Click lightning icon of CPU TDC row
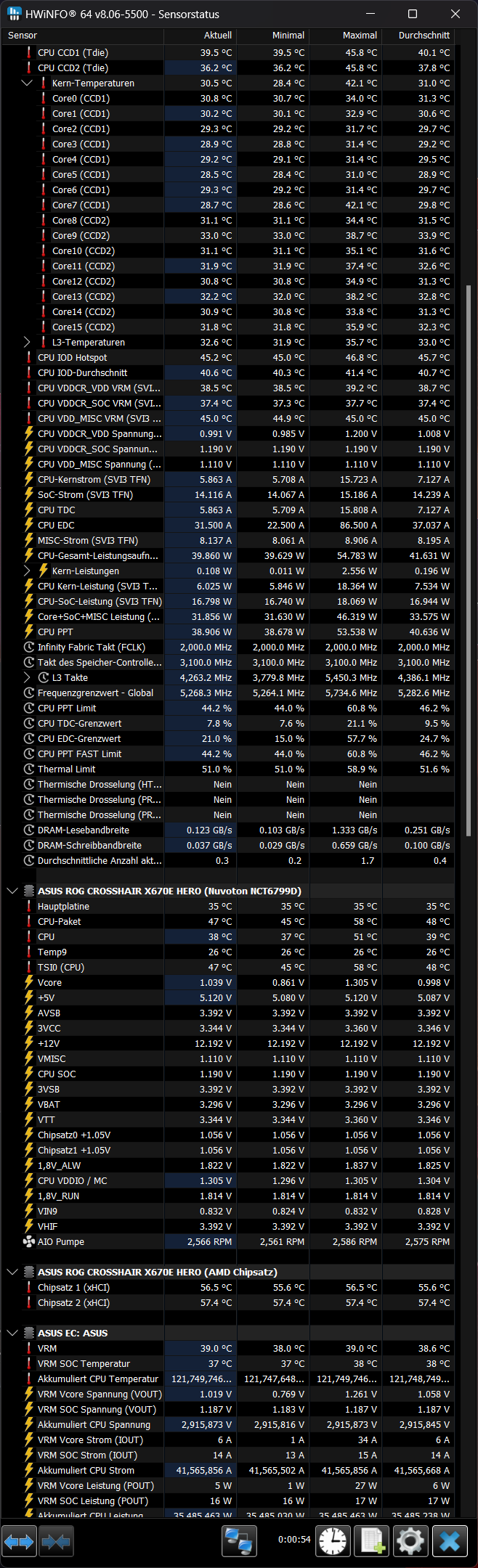The image size is (478, 1568). [x=29, y=510]
